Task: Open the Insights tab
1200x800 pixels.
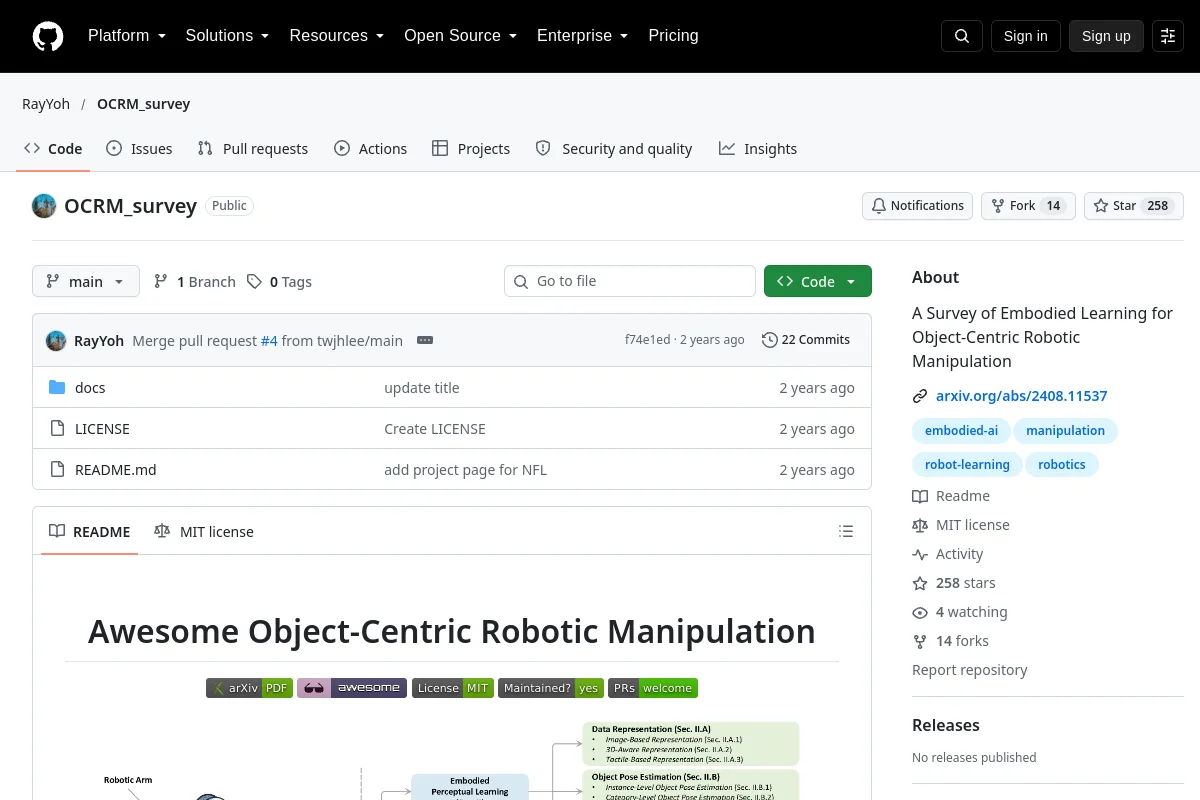Action: 758,149
